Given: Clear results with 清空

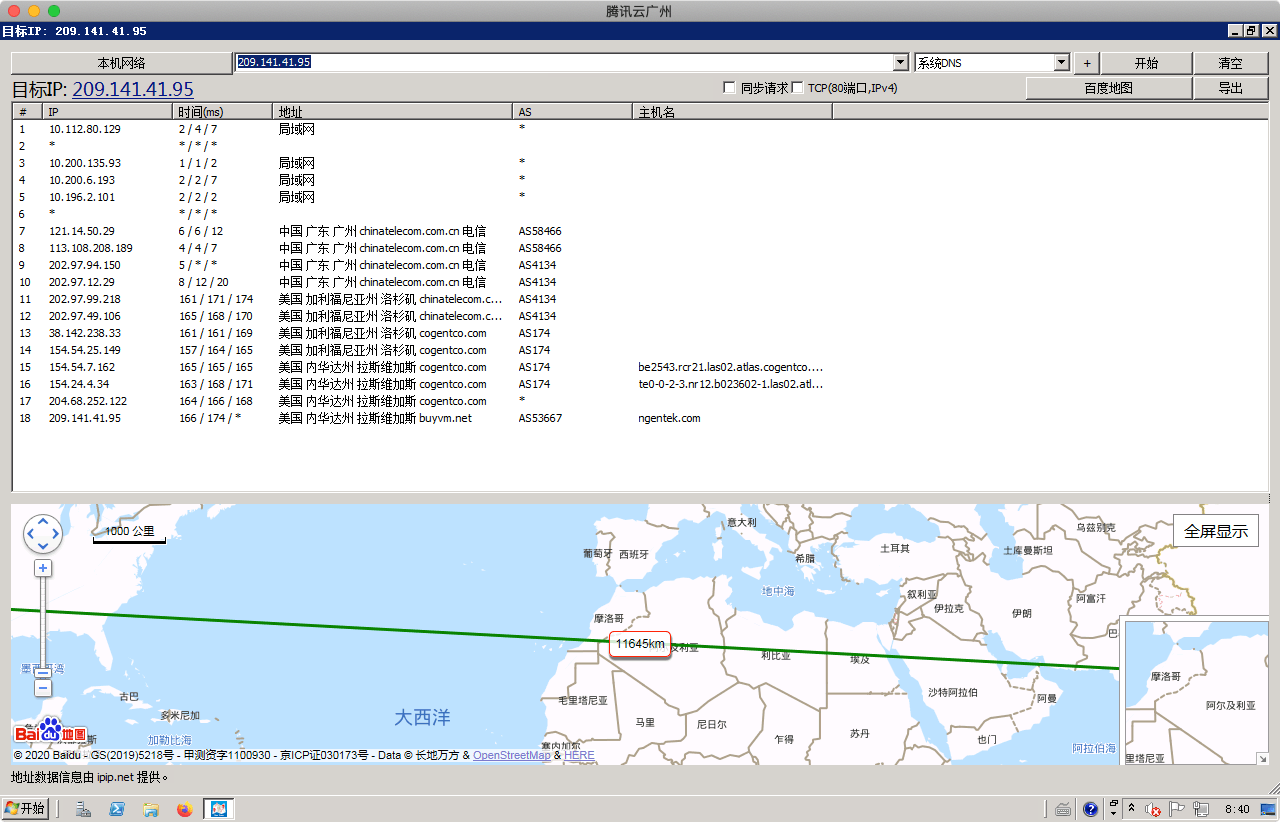Looking at the screenshot, I should pyautogui.click(x=1230, y=63).
